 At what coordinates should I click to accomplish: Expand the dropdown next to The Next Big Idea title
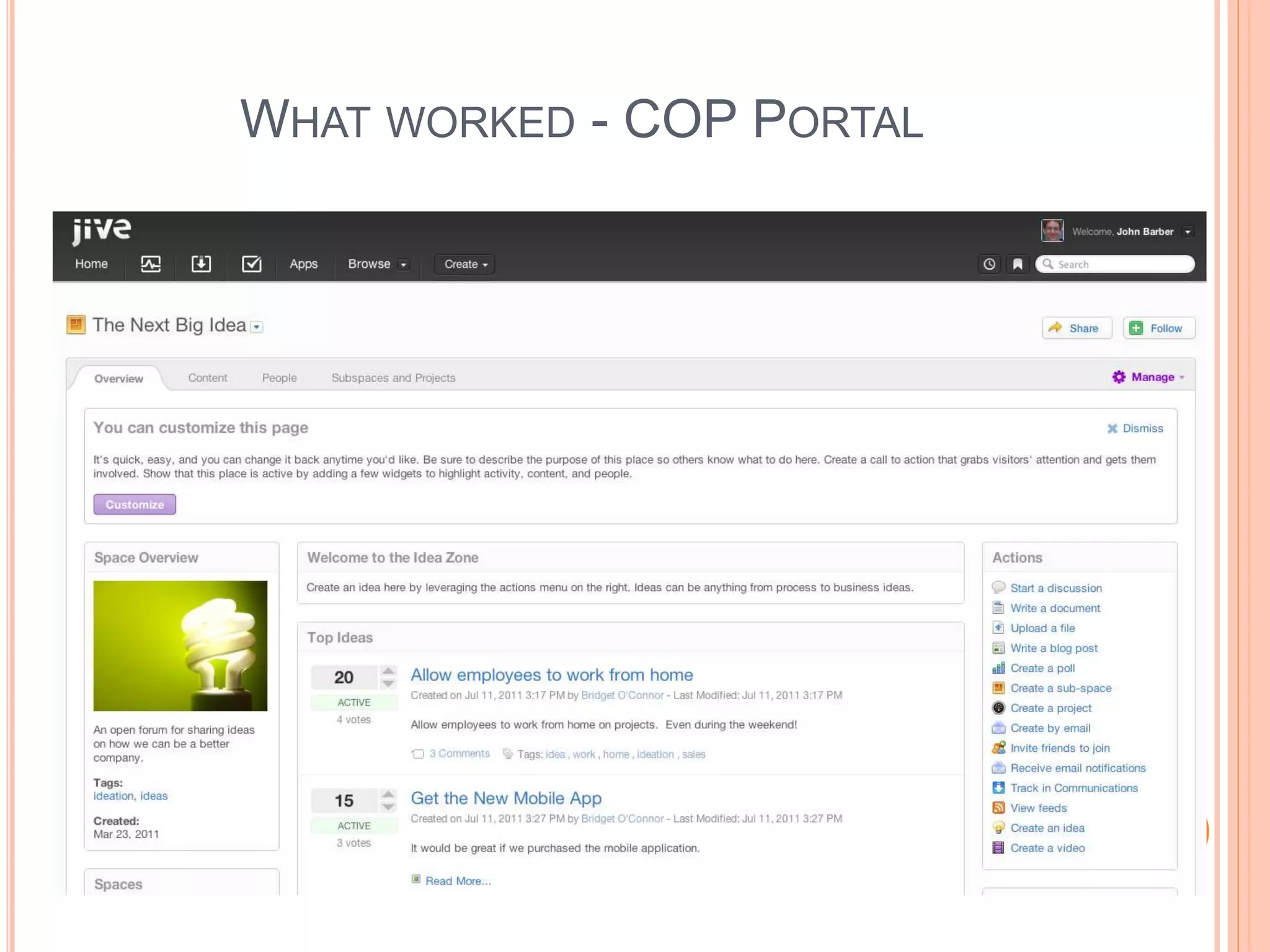point(257,327)
